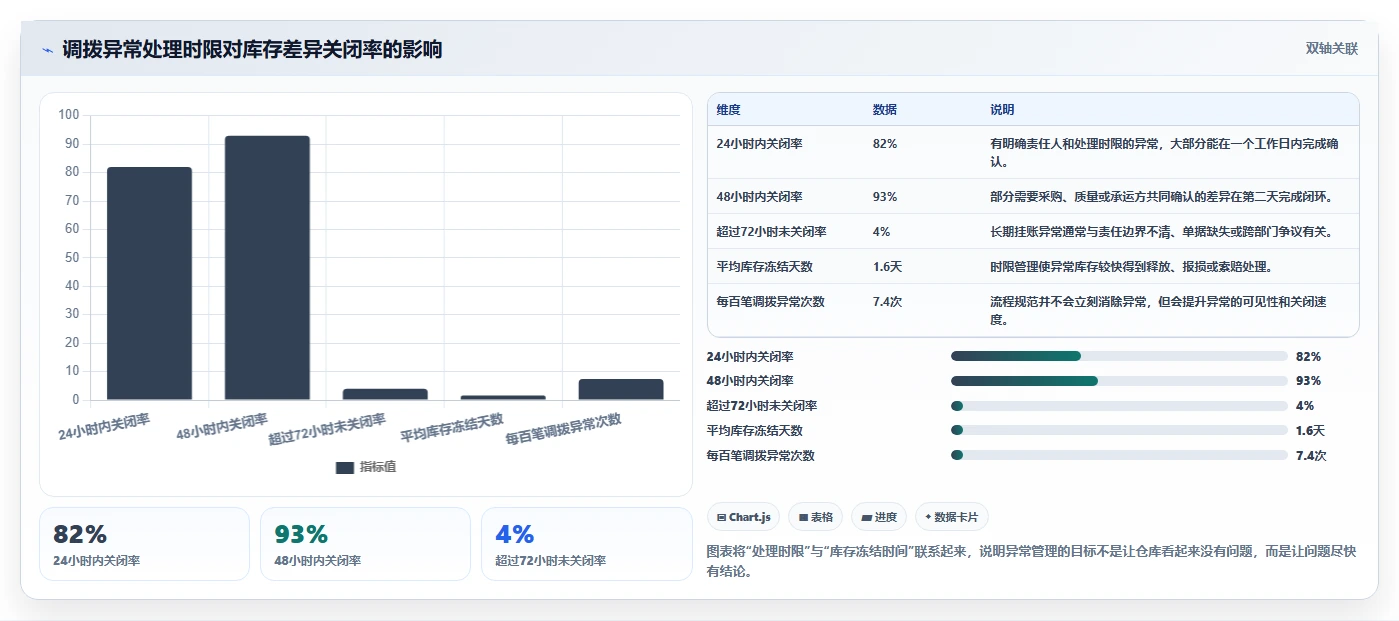Click the 超过72小时未关闭率 progress bar
This screenshot has width=1399, height=621.
coord(1119,406)
